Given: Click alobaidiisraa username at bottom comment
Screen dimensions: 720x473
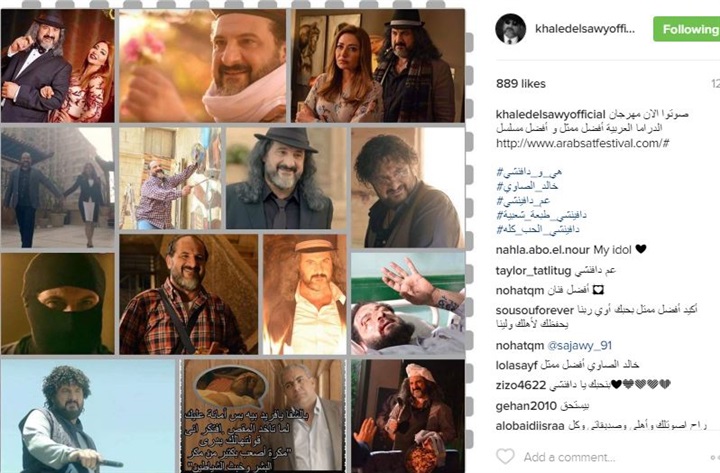Looking at the screenshot, I should [530, 426].
